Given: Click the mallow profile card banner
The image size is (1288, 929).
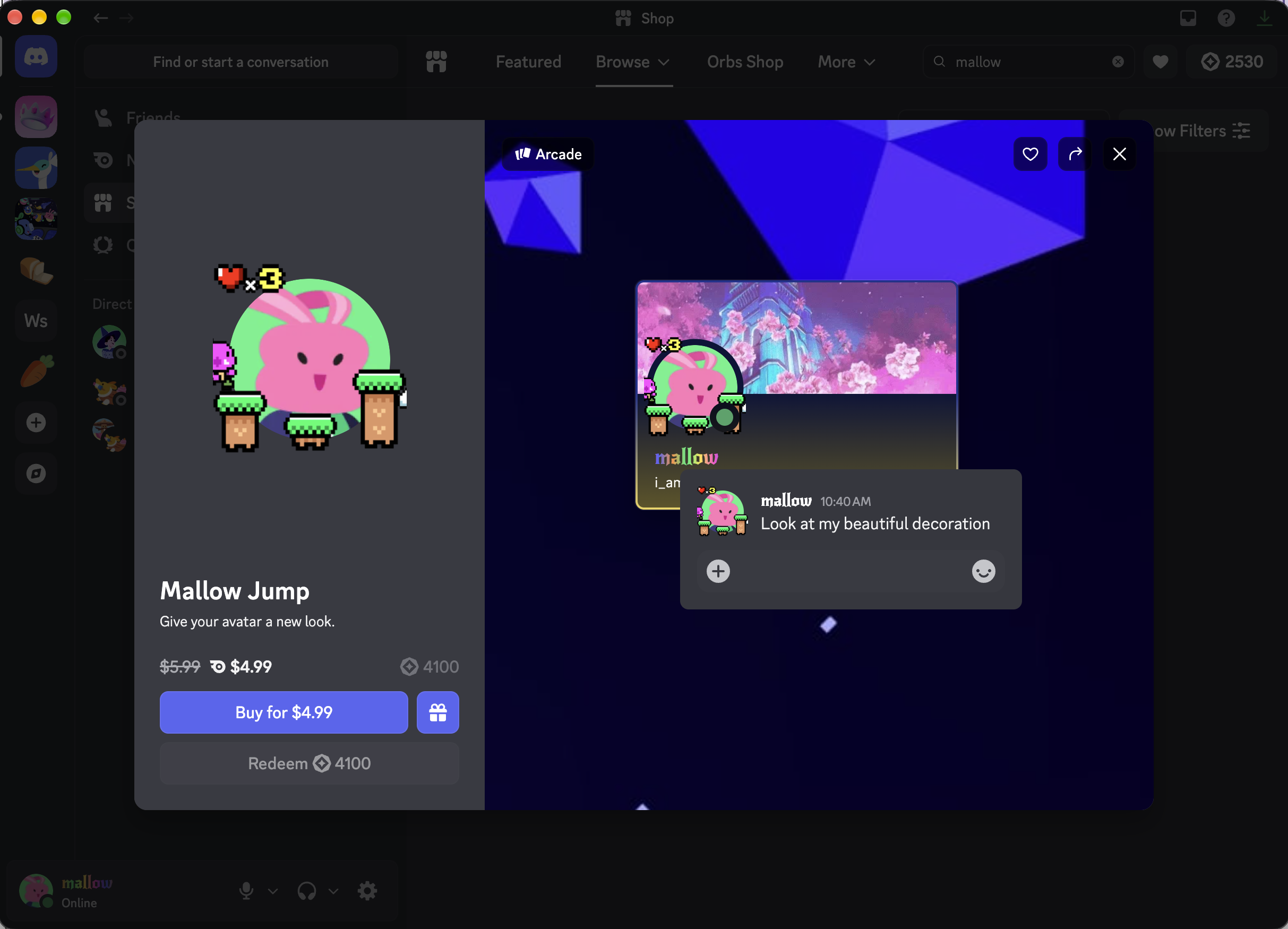Looking at the screenshot, I should click(797, 337).
